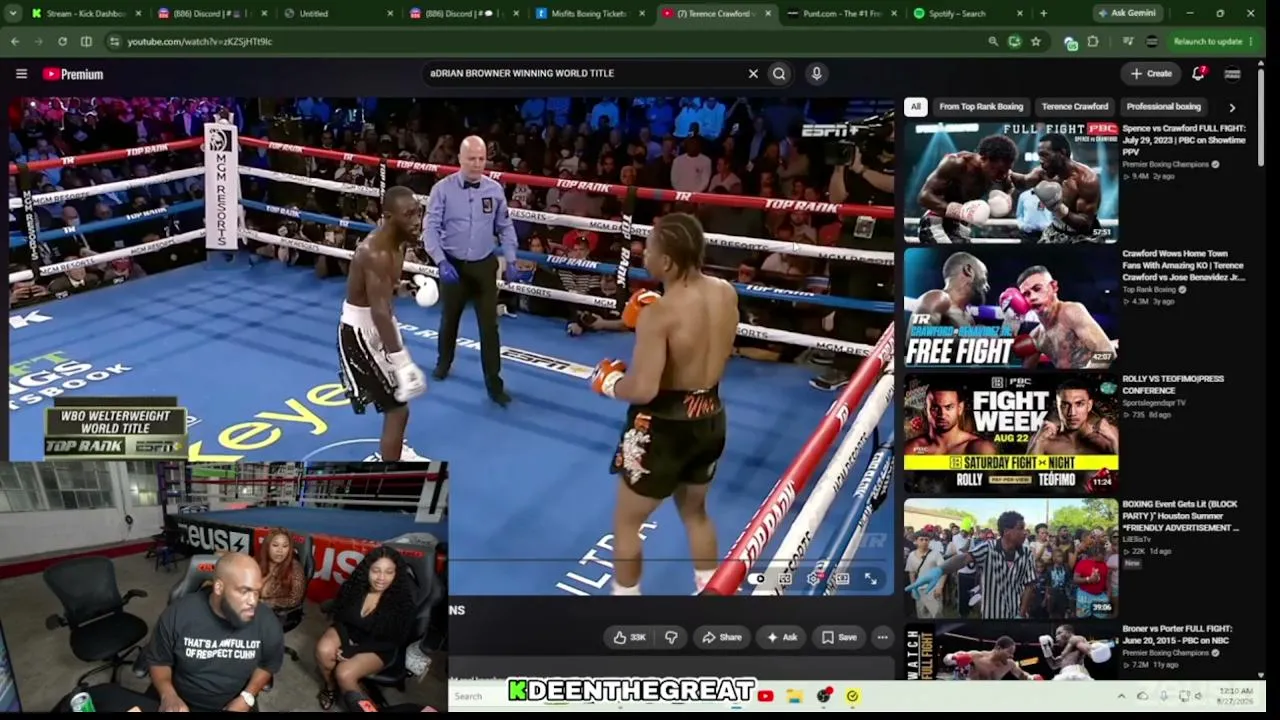Expand the tab search dropdown arrow

tap(14, 13)
